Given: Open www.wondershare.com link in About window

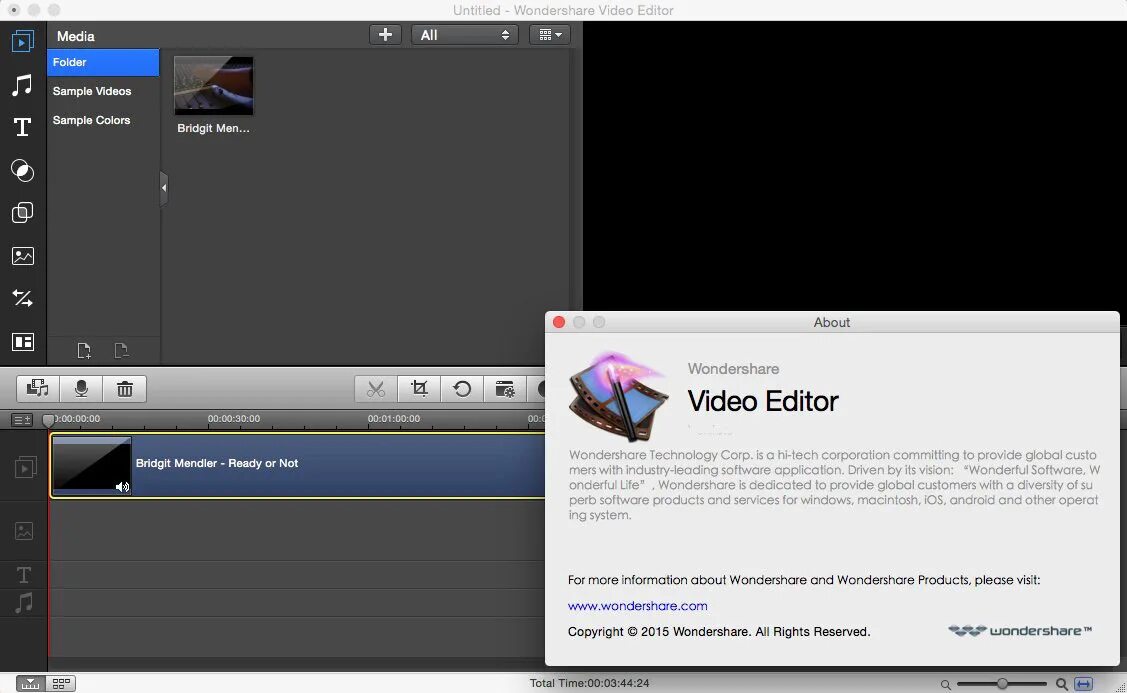Looking at the screenshot, I should point(638,606).
